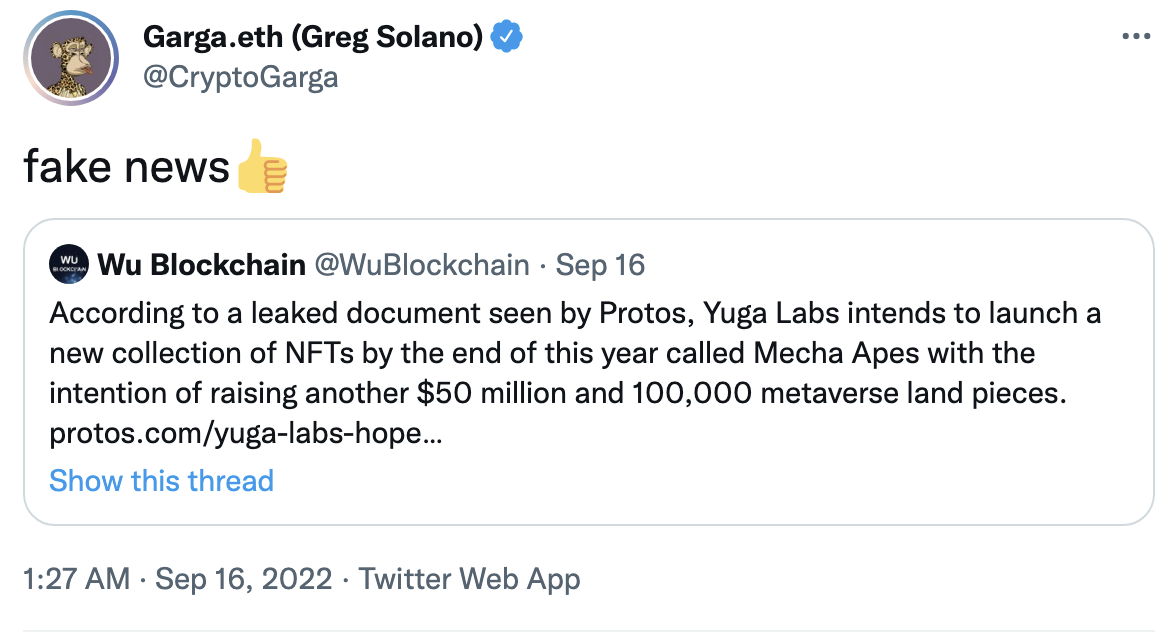Click the 1:27 AM timestamp

[x=76, y=578]
